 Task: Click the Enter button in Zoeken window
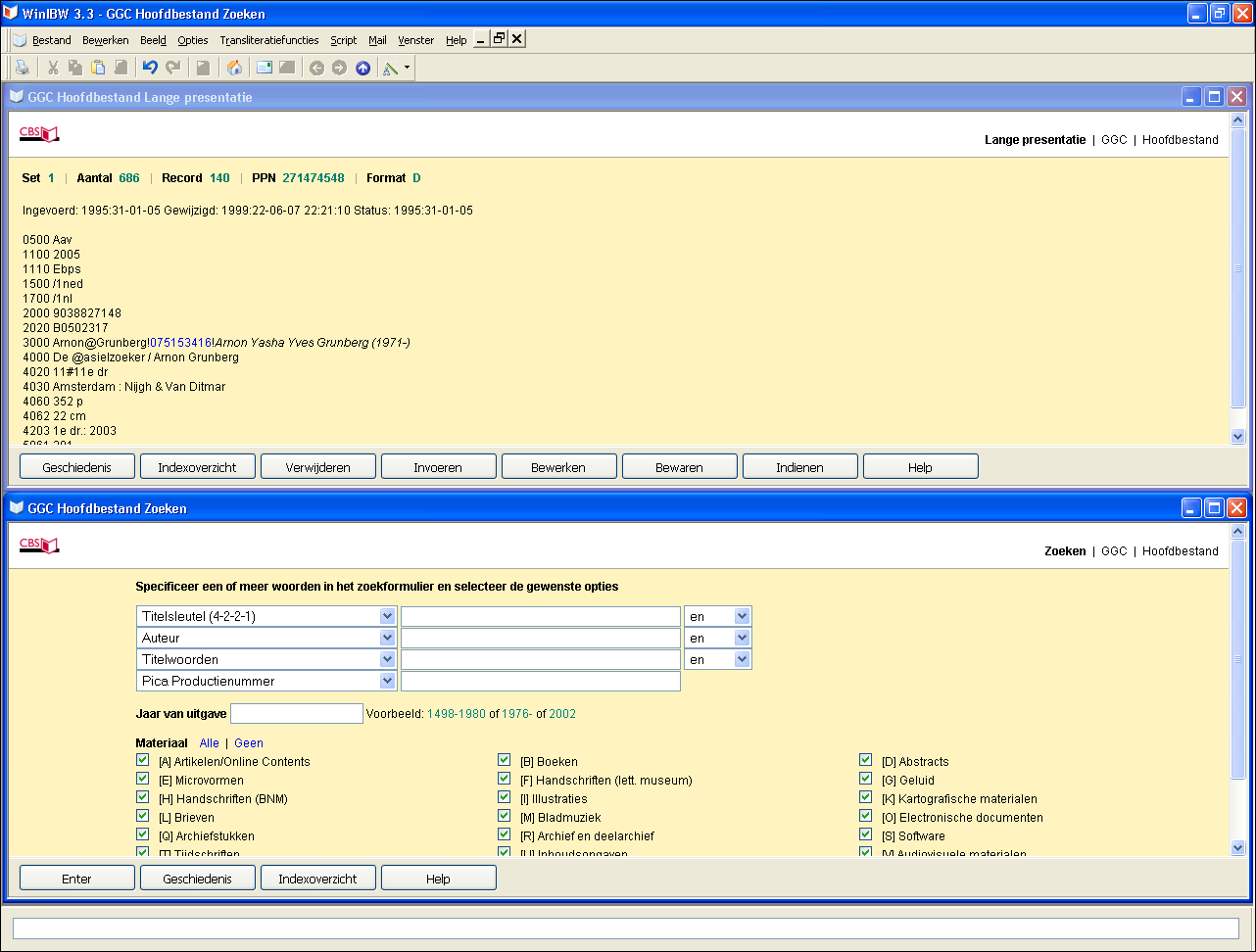pyautogui.click(x=76, y=879)
